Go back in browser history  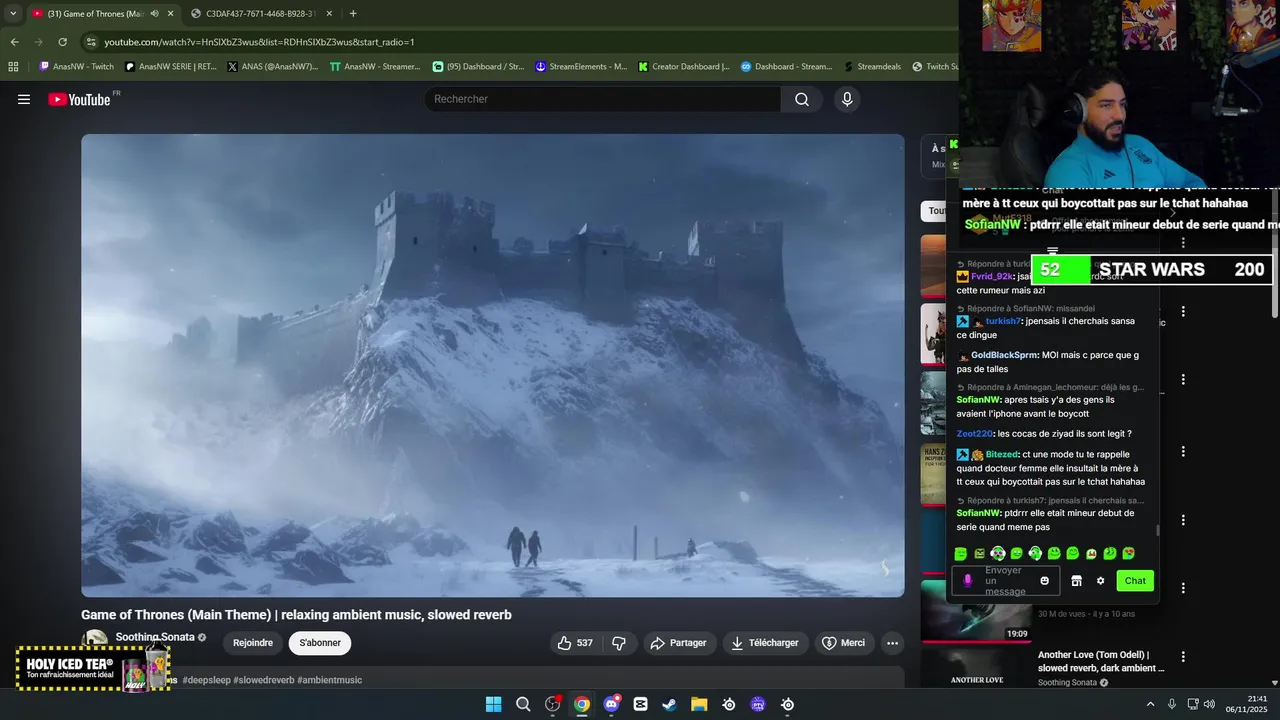pyautogui.click(x=14, y=42)
